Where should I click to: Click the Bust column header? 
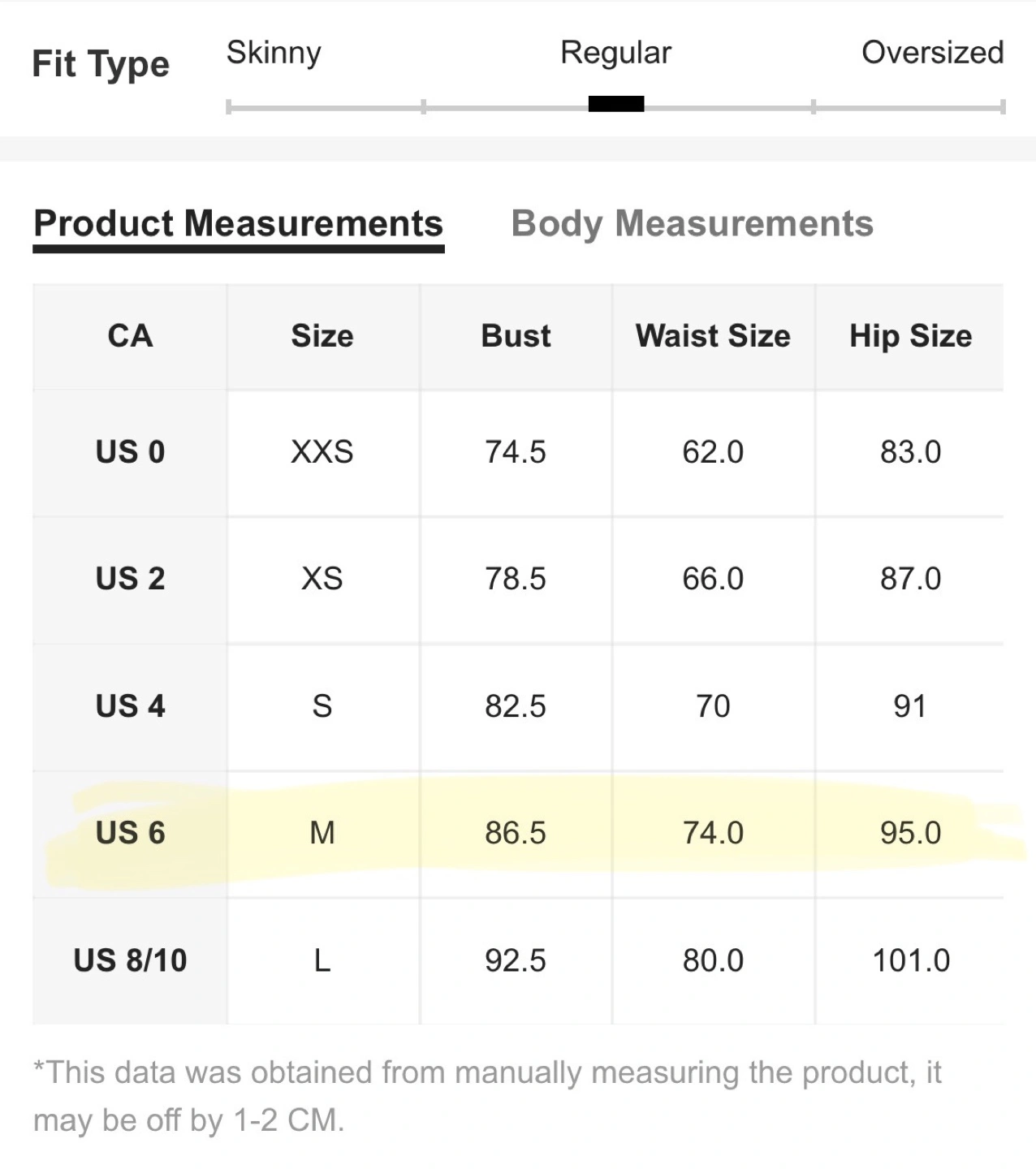click(x=516, y=336)
